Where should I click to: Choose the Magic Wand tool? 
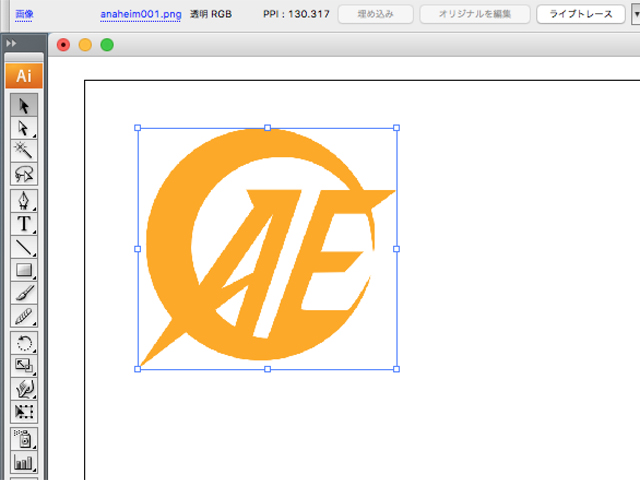[24, 151]
